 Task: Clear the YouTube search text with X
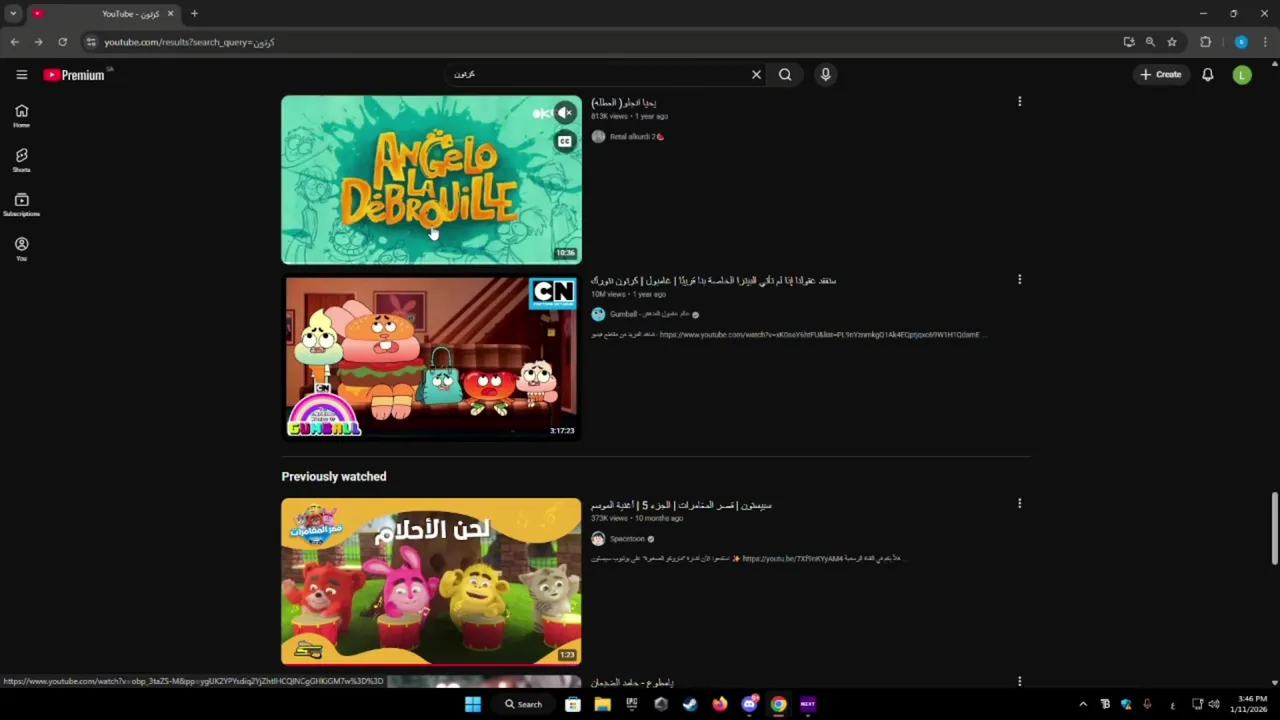[x=756, y=74]
